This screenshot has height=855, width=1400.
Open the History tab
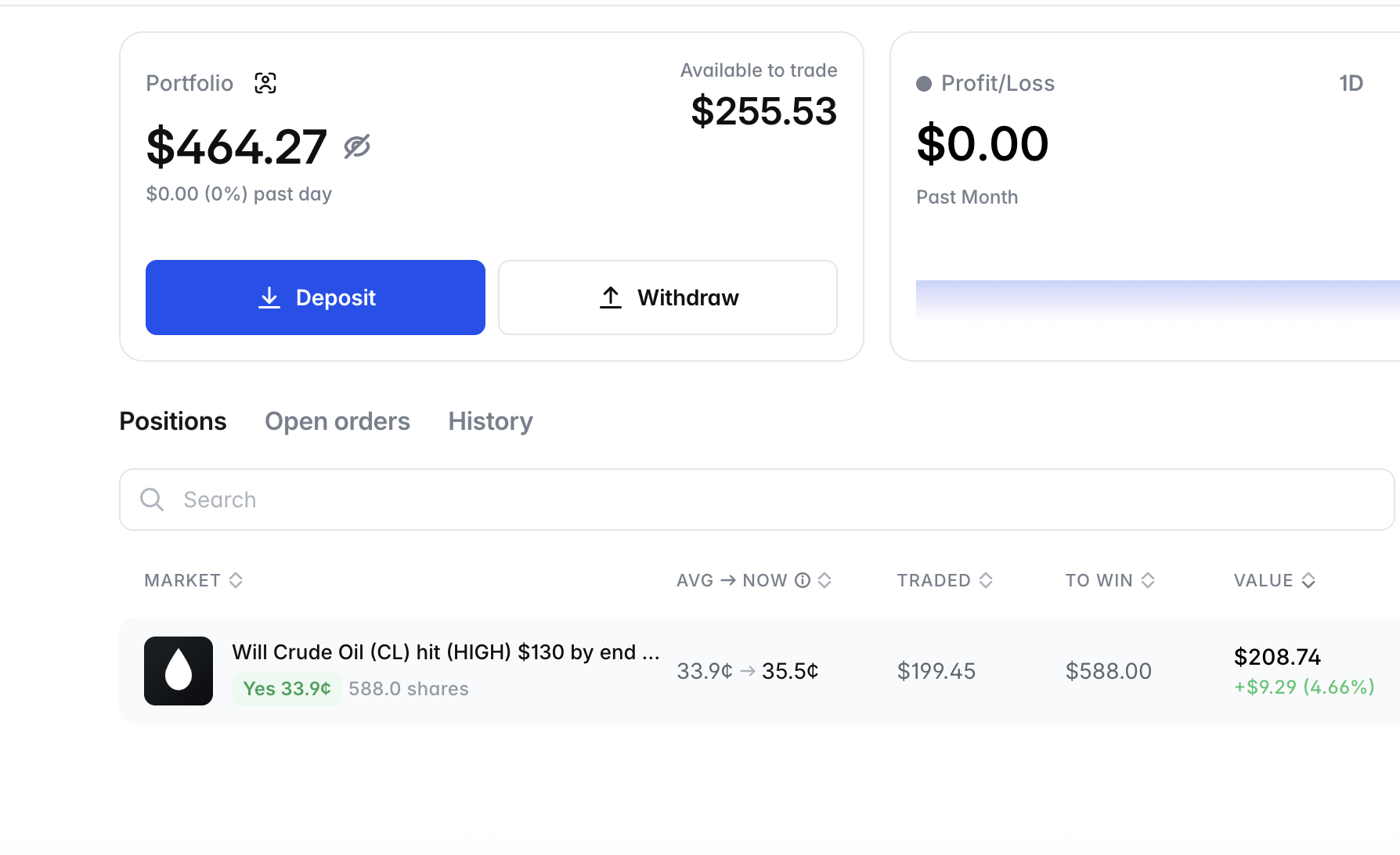[x=490, y=421]
